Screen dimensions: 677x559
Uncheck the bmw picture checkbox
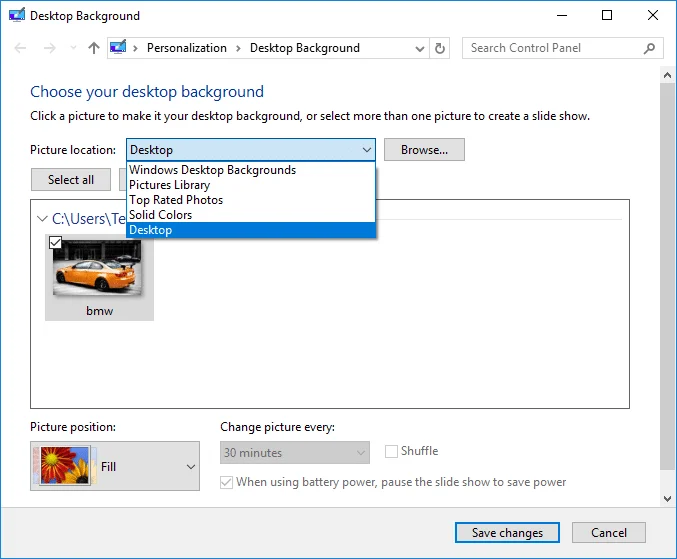pyautogui.click(x=55, y=242)
